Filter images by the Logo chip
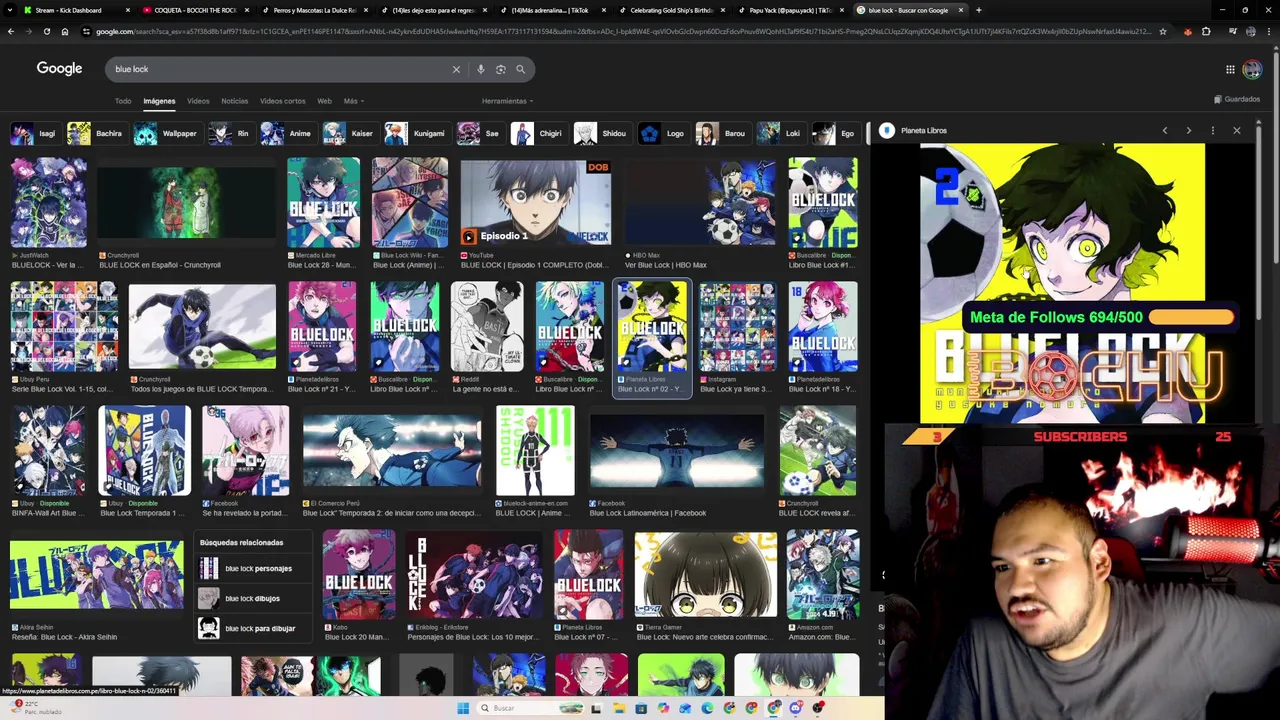The width and height of the screenshot is (1280, 720). coord(663,133)
